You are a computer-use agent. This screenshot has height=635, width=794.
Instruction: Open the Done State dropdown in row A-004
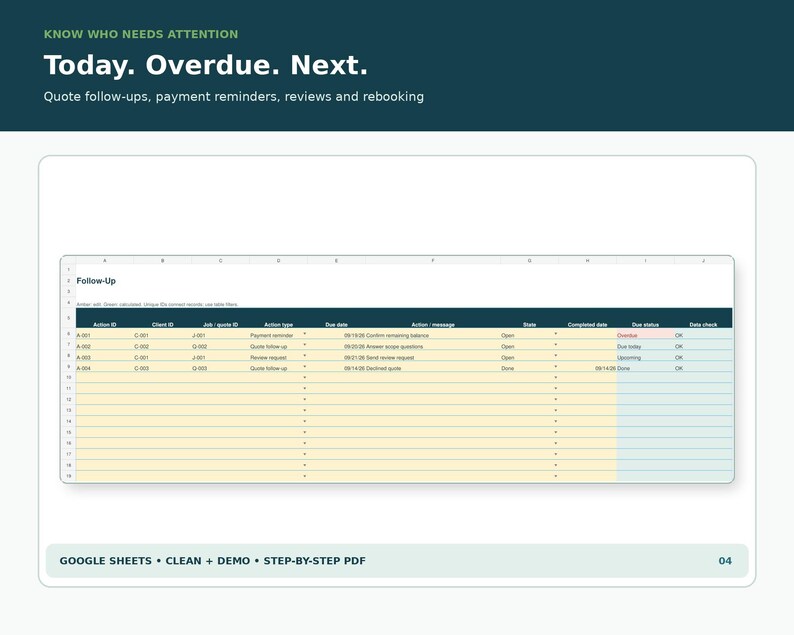(555, 367)
